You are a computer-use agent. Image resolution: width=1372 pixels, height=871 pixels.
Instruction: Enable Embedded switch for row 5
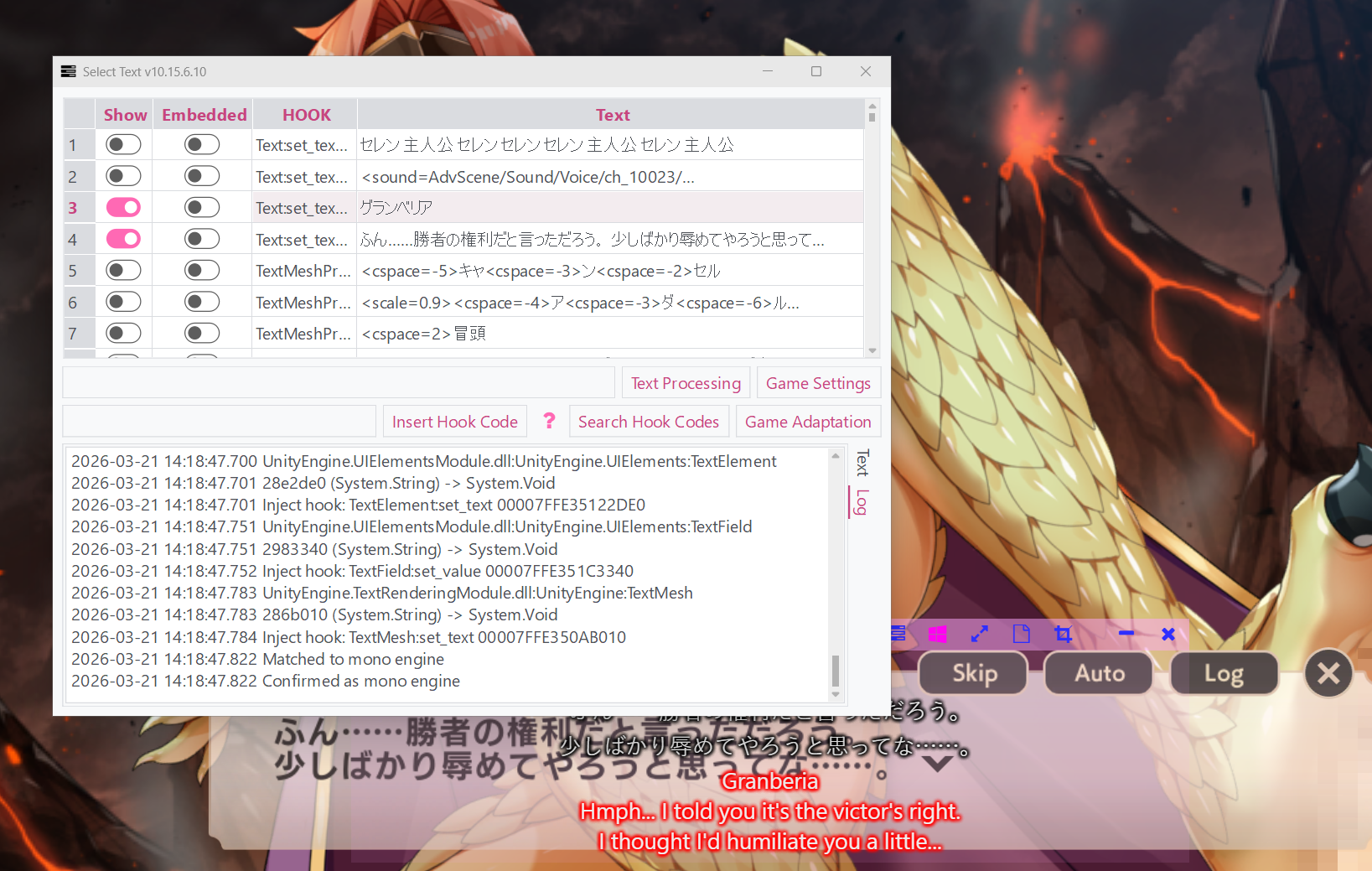tap(202, 270)
